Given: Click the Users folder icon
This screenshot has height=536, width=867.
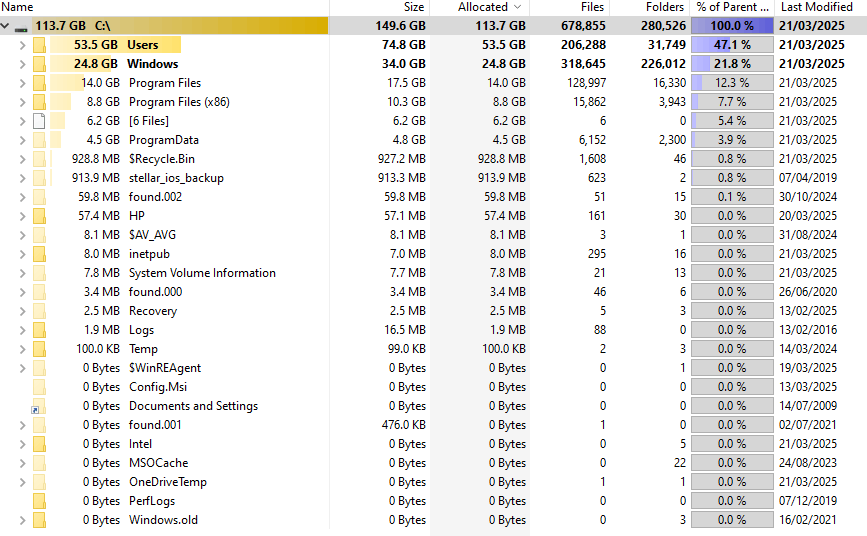Looking at the screenshot, I should coord(39,45).
